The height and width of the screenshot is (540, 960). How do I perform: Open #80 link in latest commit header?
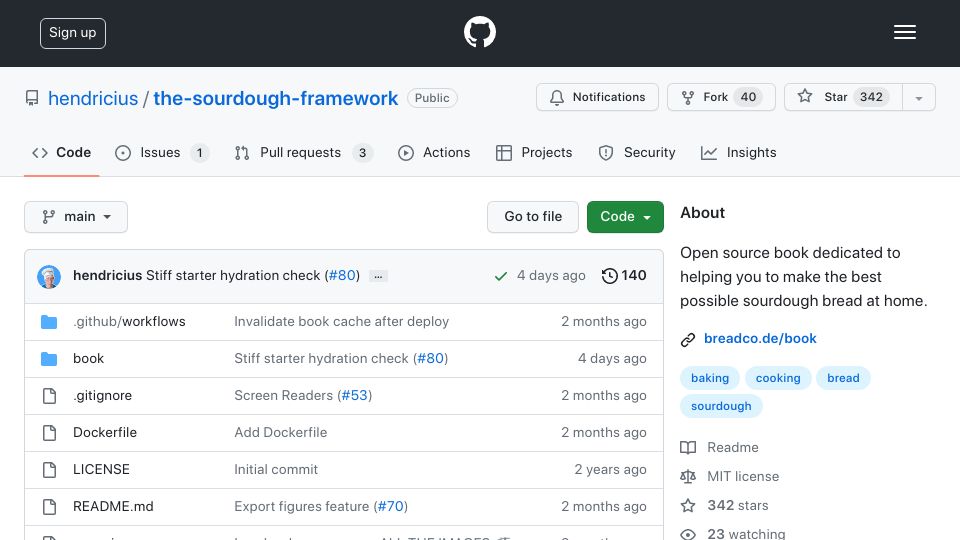[x=342, y=276]
